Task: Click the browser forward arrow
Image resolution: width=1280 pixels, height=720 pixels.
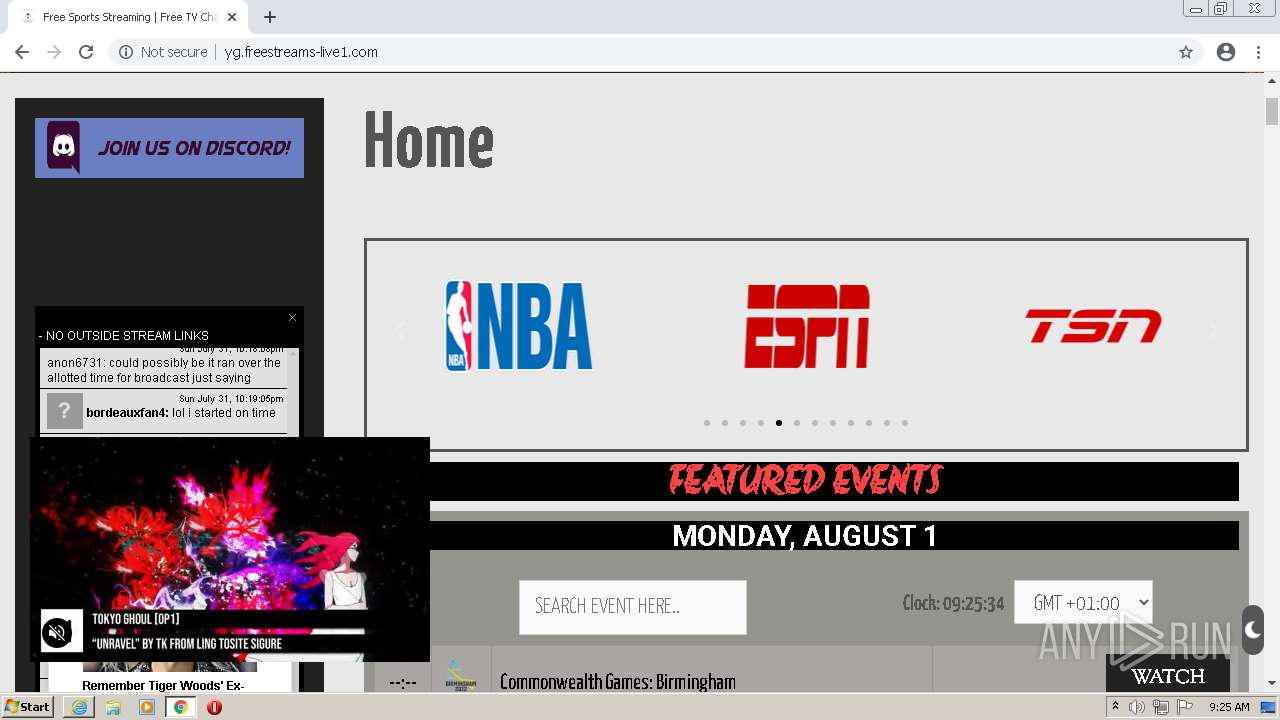Action: tap(54, 52)
